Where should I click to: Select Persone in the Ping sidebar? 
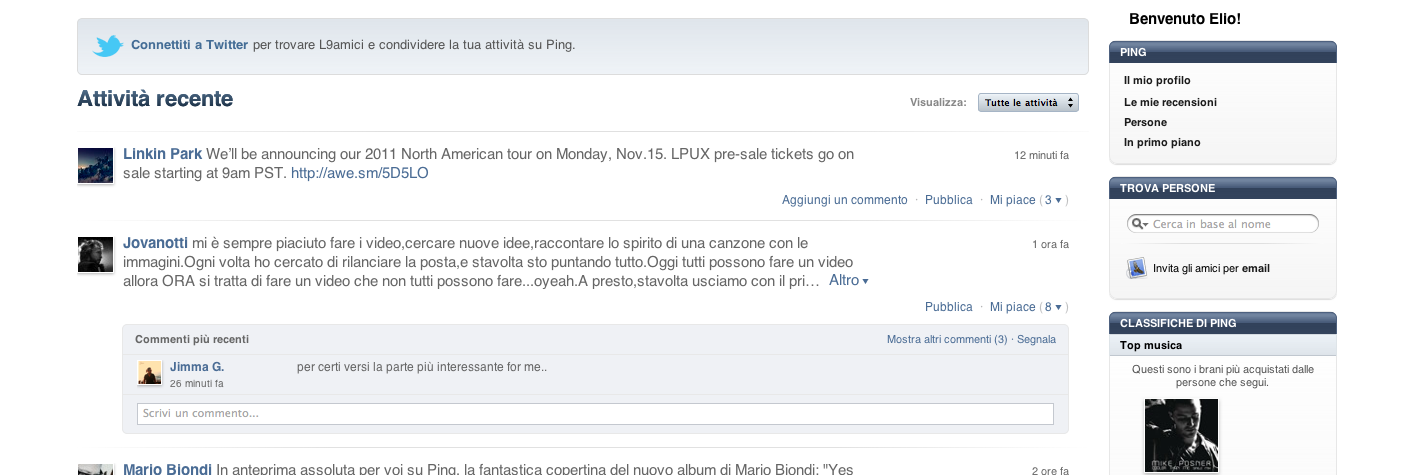coord(1145,122)
